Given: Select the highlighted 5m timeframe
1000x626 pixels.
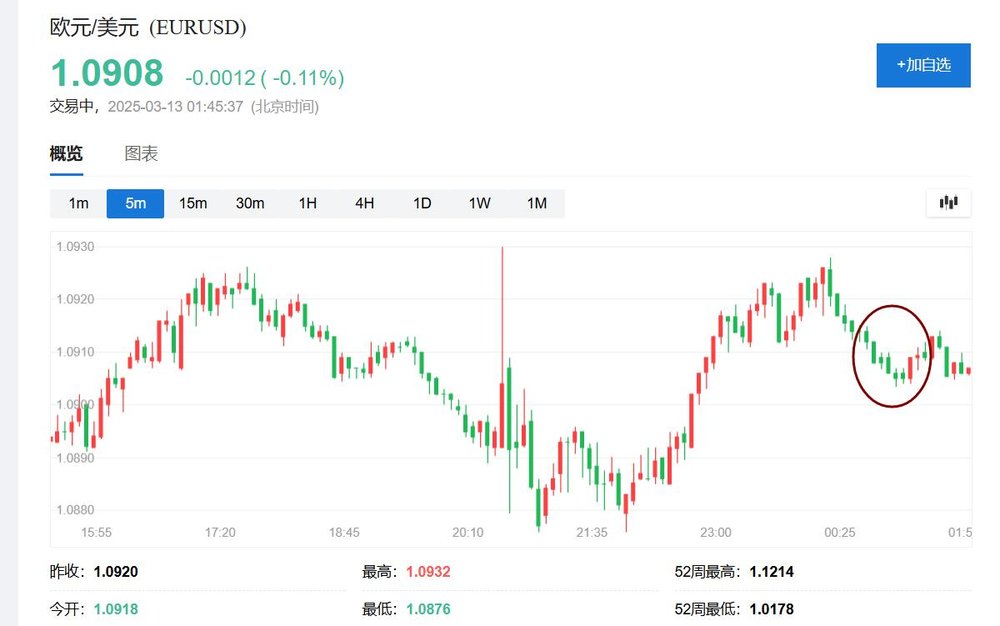Looking at the screenshot, I should pos(136,203).
